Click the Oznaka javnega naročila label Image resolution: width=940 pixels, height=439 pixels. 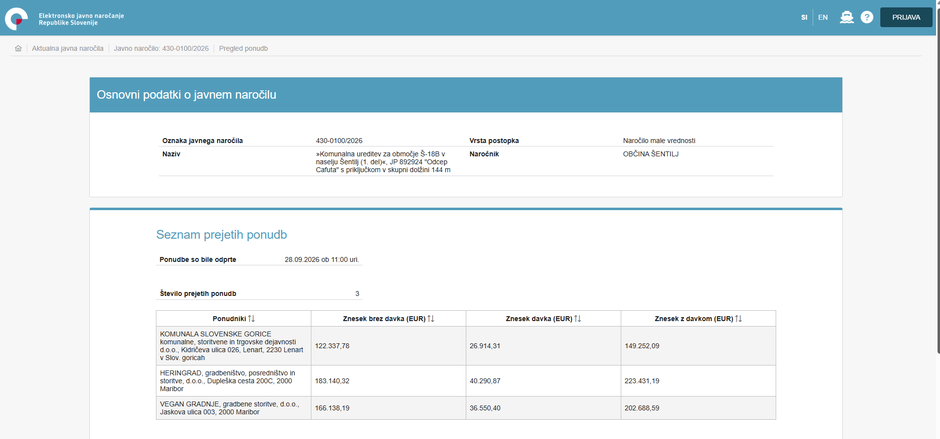203,141
